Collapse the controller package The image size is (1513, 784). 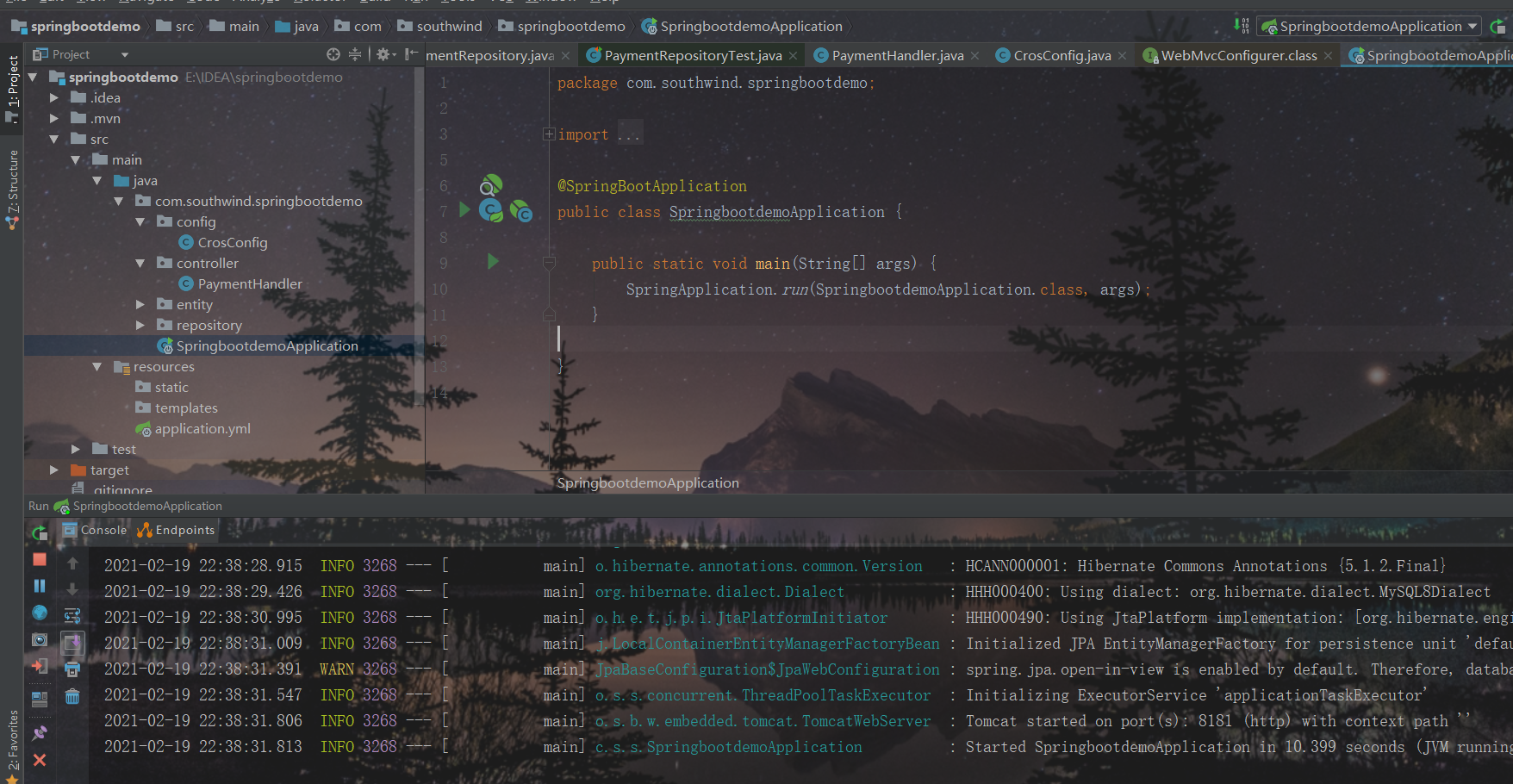tap(140, 263)
